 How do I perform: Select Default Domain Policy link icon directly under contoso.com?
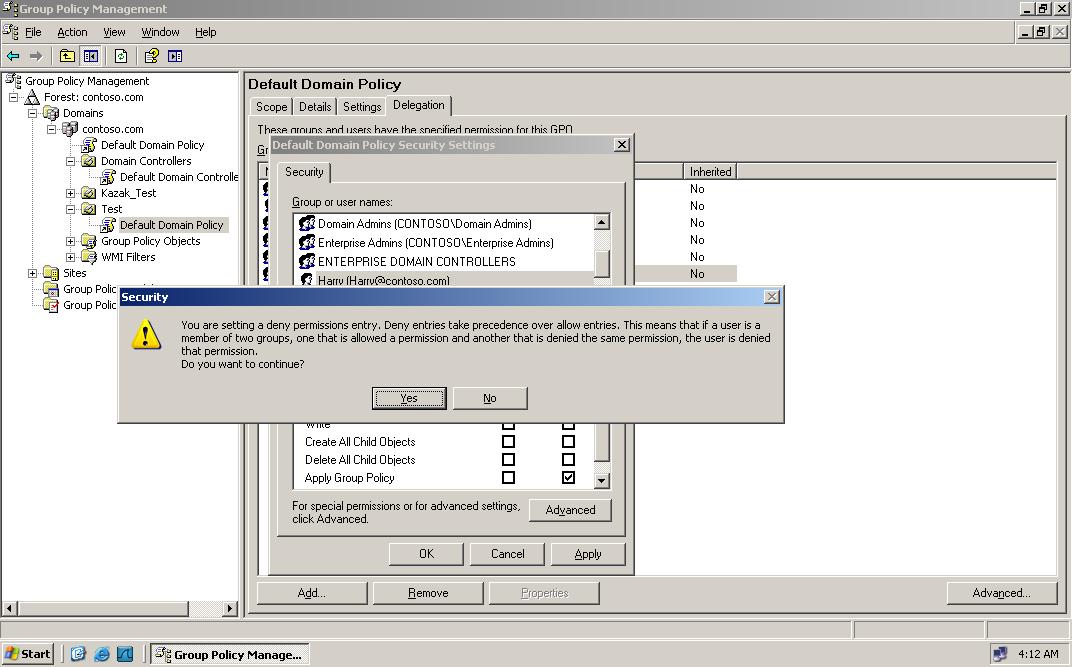(89, 145)
